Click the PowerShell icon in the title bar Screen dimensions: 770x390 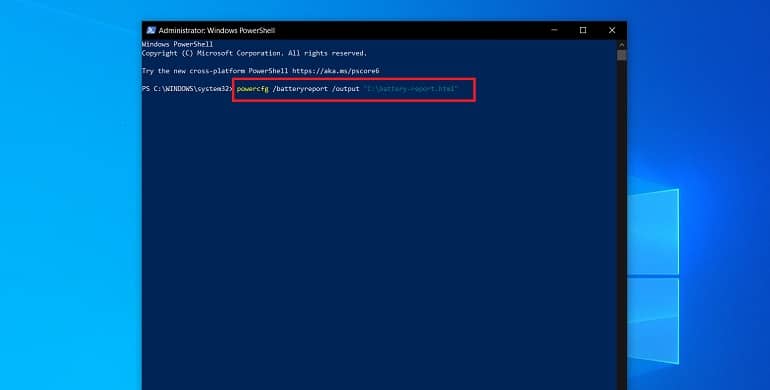pyautogui.click(x=151, y=30)
